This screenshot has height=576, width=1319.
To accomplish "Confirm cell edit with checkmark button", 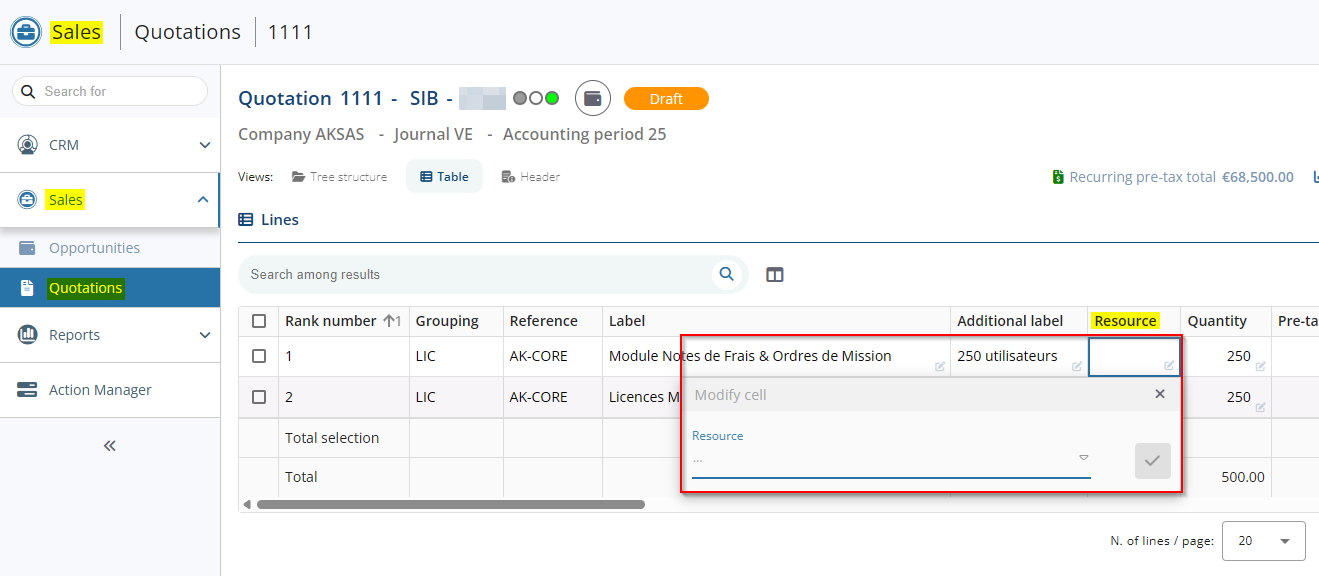I will click(x=1152, y=461).
